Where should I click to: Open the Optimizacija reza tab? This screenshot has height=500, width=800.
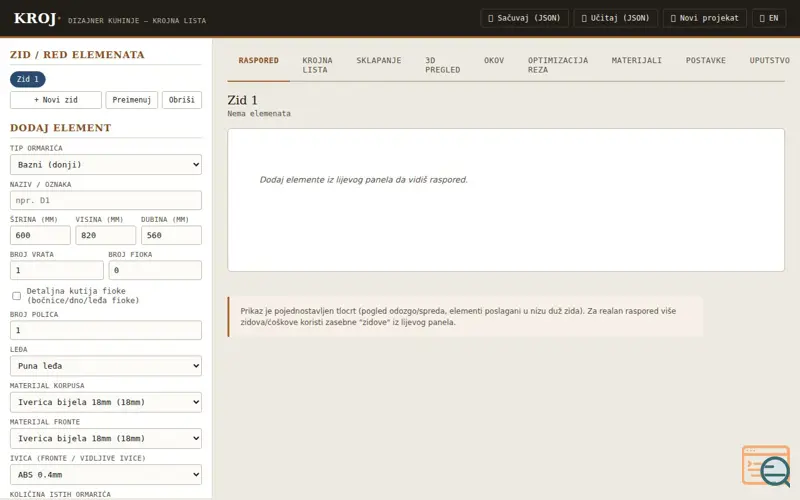pyautogui.click(x=558, y=65)
